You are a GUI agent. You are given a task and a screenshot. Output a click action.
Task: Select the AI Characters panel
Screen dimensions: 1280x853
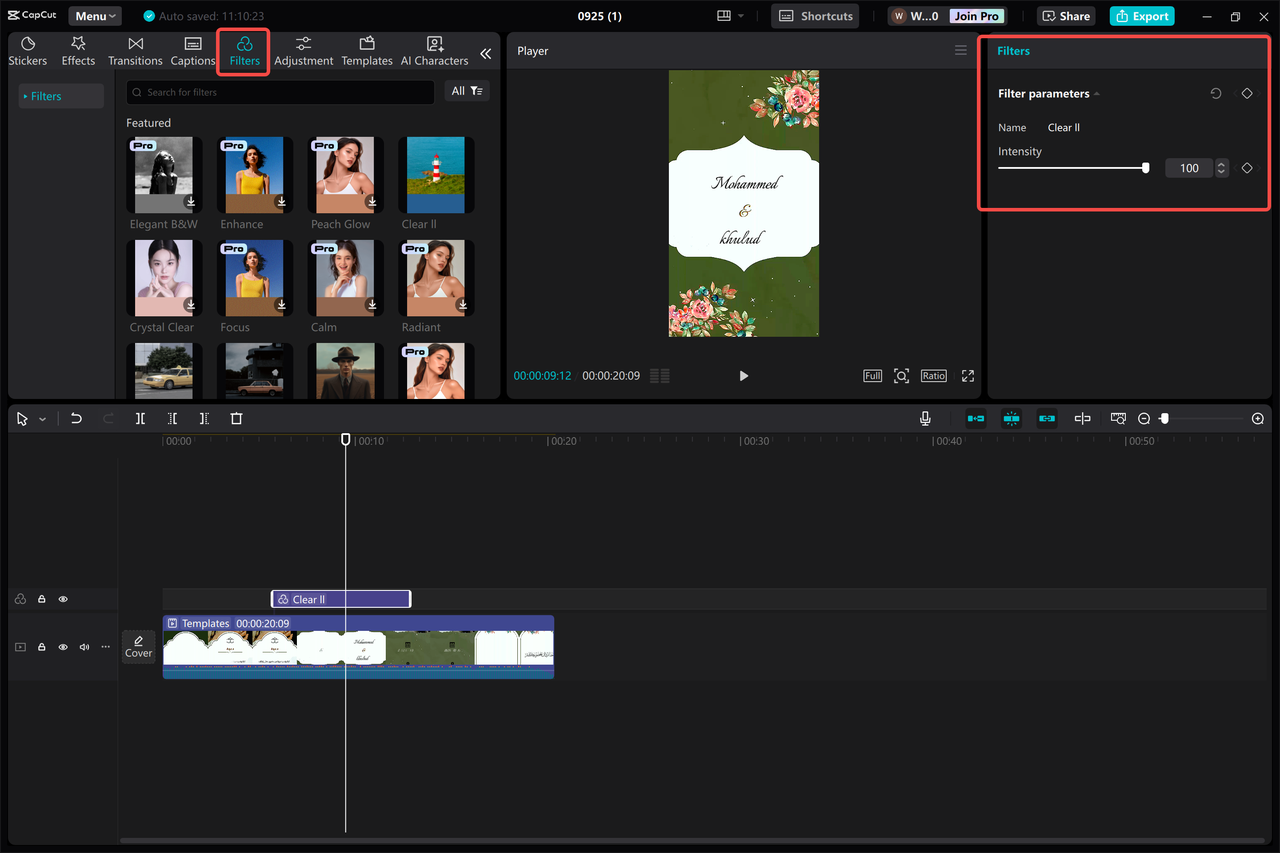point(434,50)
